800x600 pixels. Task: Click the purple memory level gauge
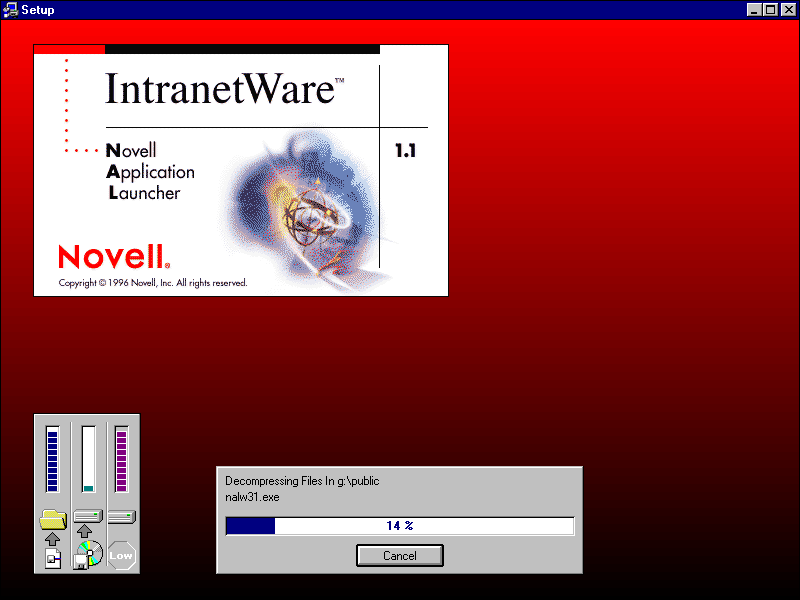tap(121, 459)
